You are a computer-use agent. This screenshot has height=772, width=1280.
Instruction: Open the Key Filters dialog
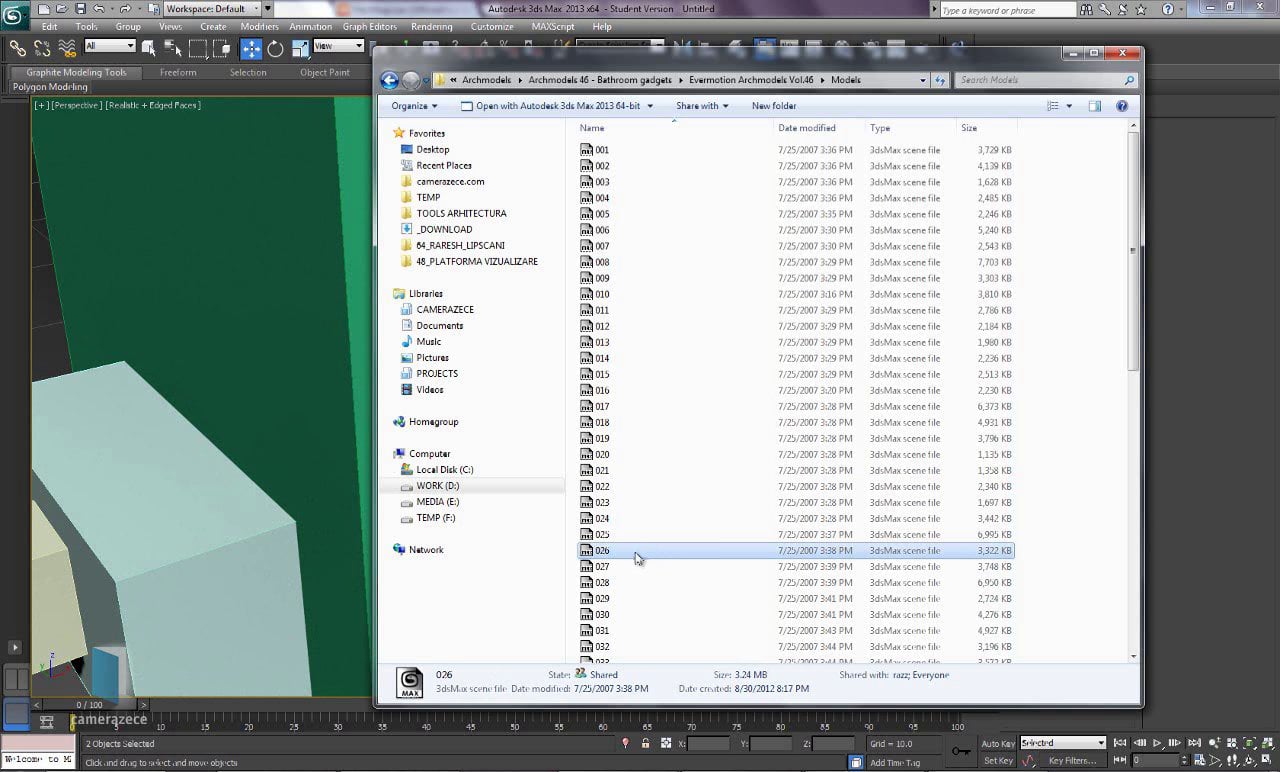coord(1072,761)
